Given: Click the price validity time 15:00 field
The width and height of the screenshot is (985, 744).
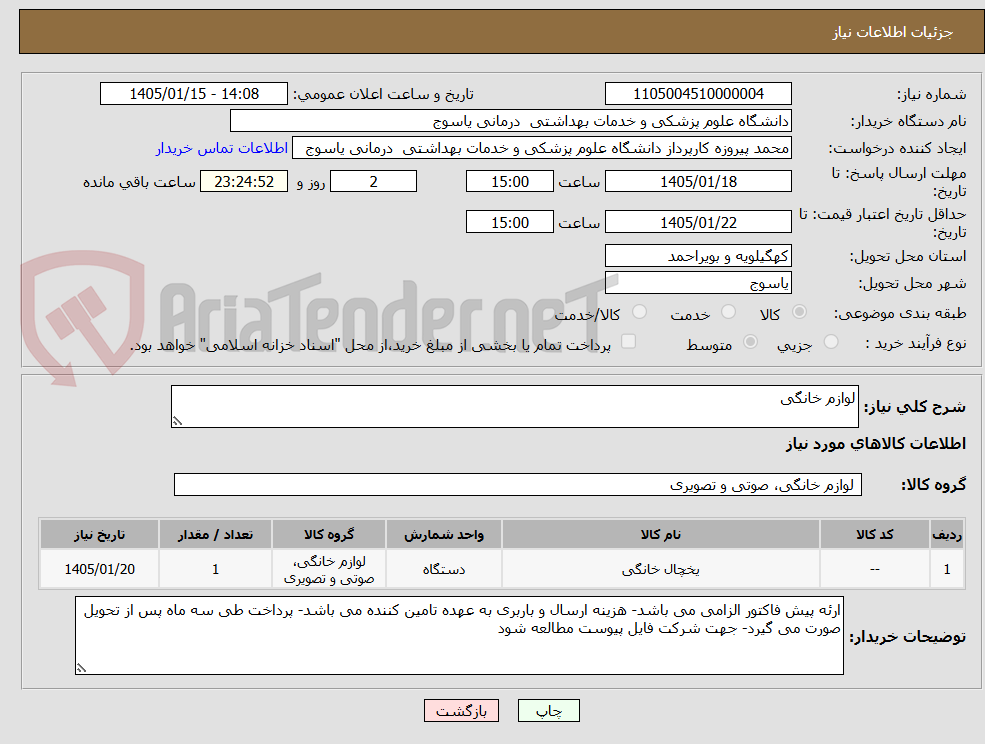Looking at the screenshot, I should coord(509,222).
